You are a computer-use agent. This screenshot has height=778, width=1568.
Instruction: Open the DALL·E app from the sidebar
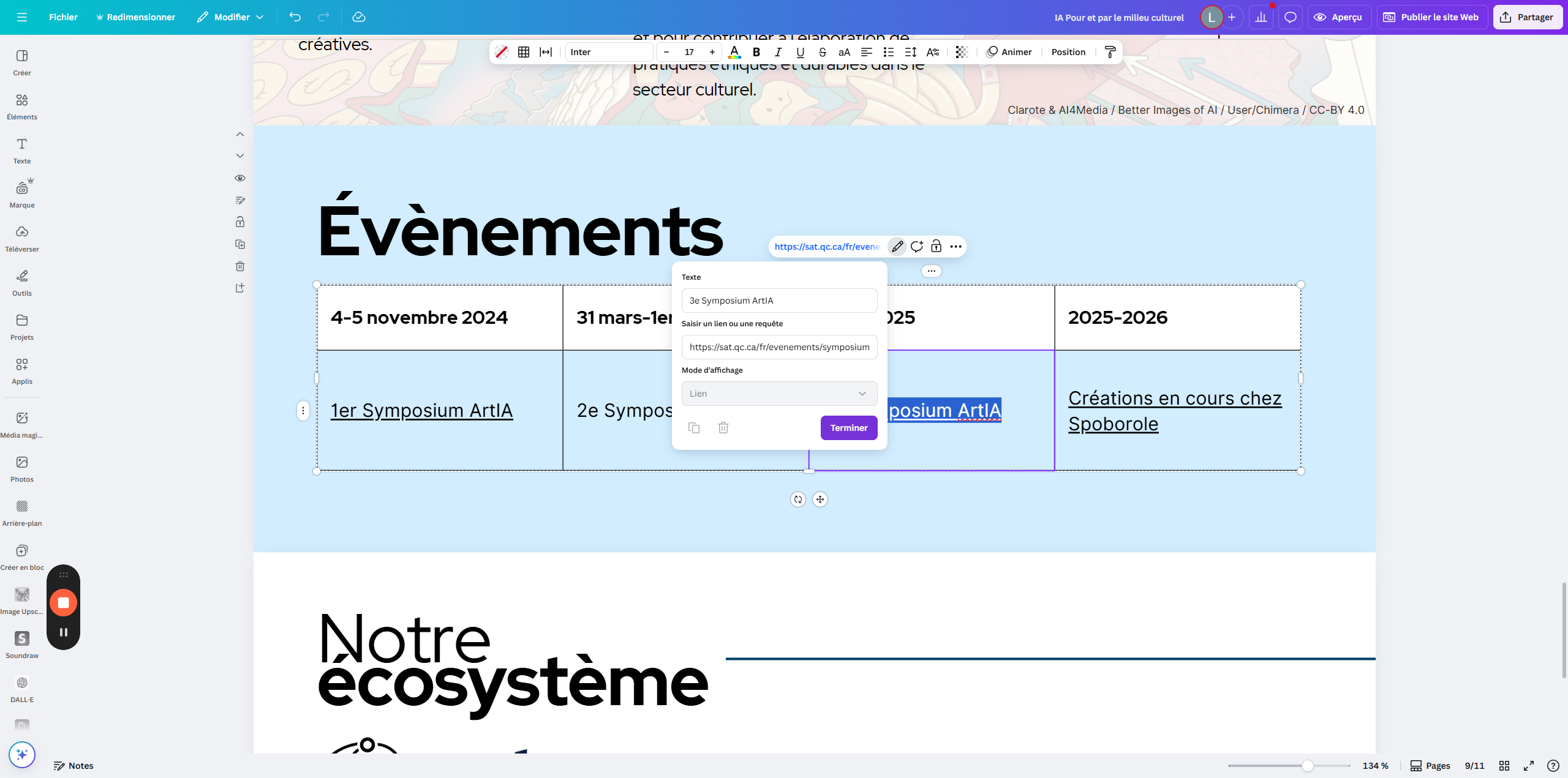tap(21, 687)
